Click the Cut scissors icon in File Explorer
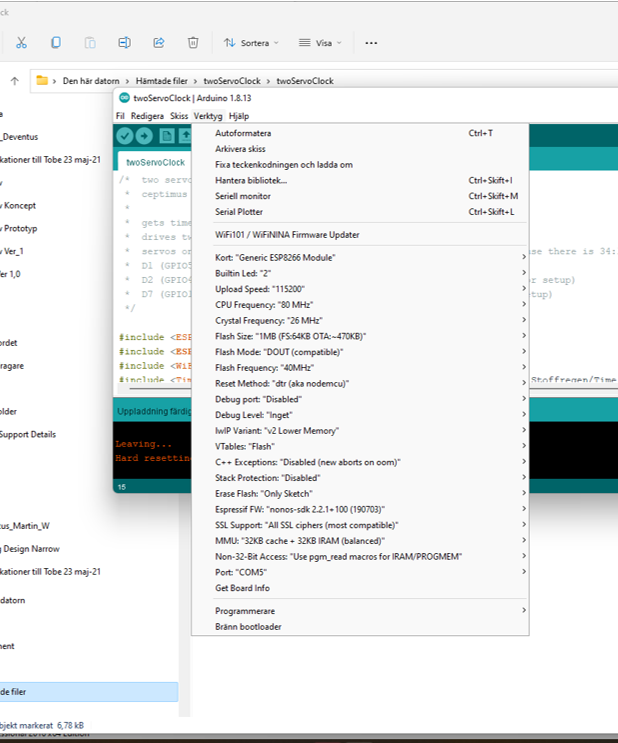Screen dimensions: 618x743 tap(21, 43)
